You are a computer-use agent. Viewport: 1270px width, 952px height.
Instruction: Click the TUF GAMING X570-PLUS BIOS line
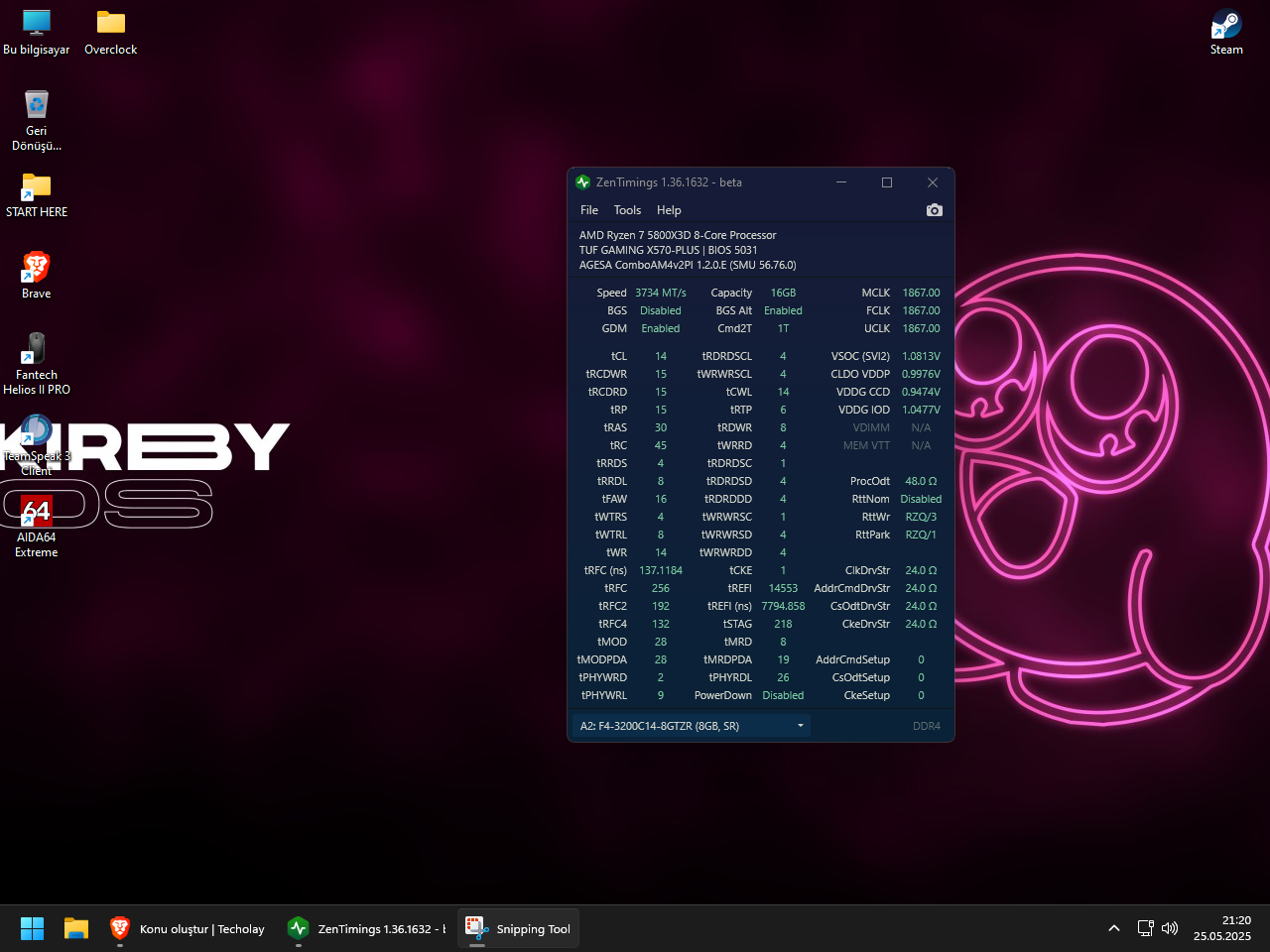tap(668, 250)
